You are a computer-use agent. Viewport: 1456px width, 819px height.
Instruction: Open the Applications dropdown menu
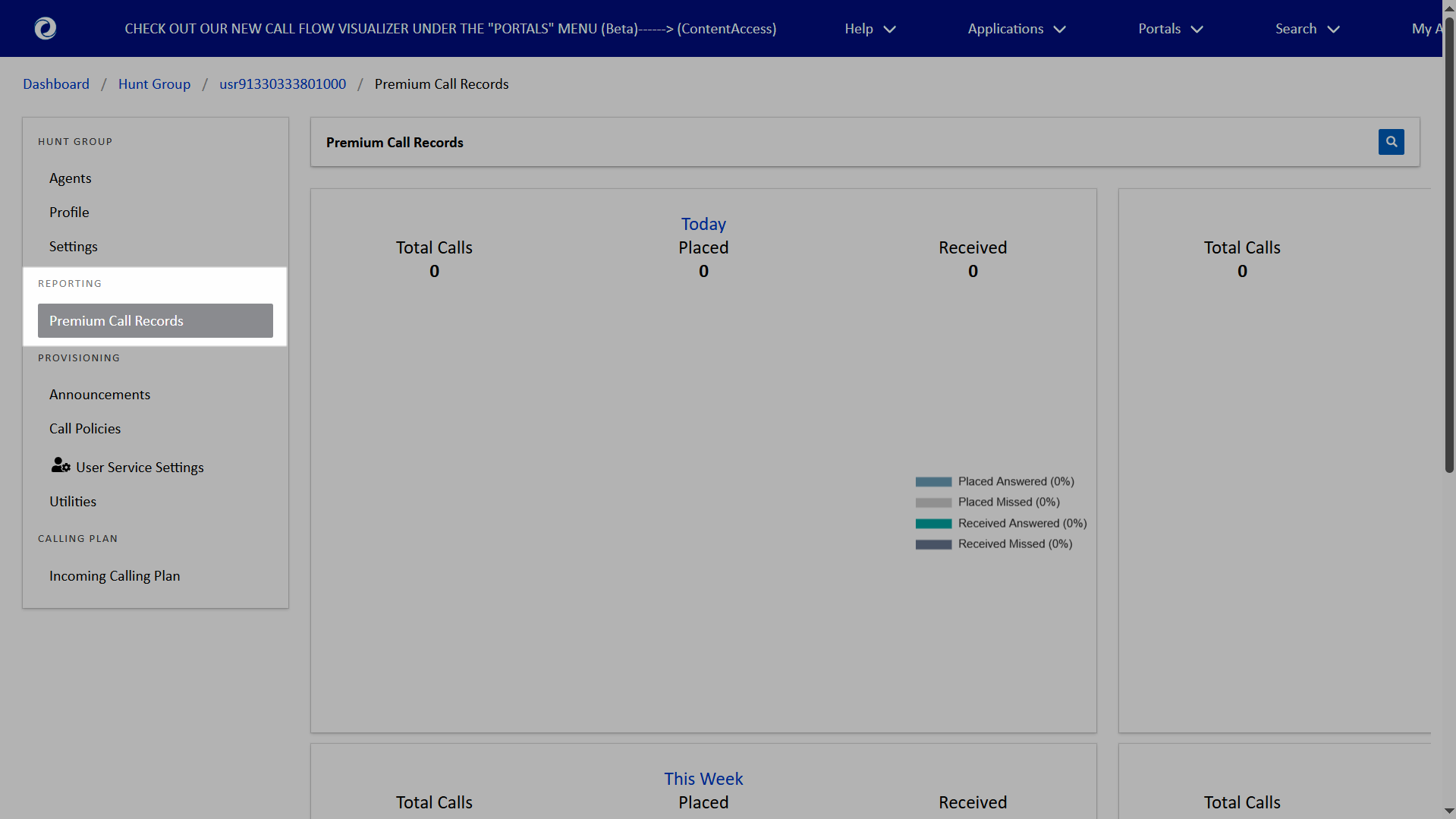click(x=1016, y=29)
